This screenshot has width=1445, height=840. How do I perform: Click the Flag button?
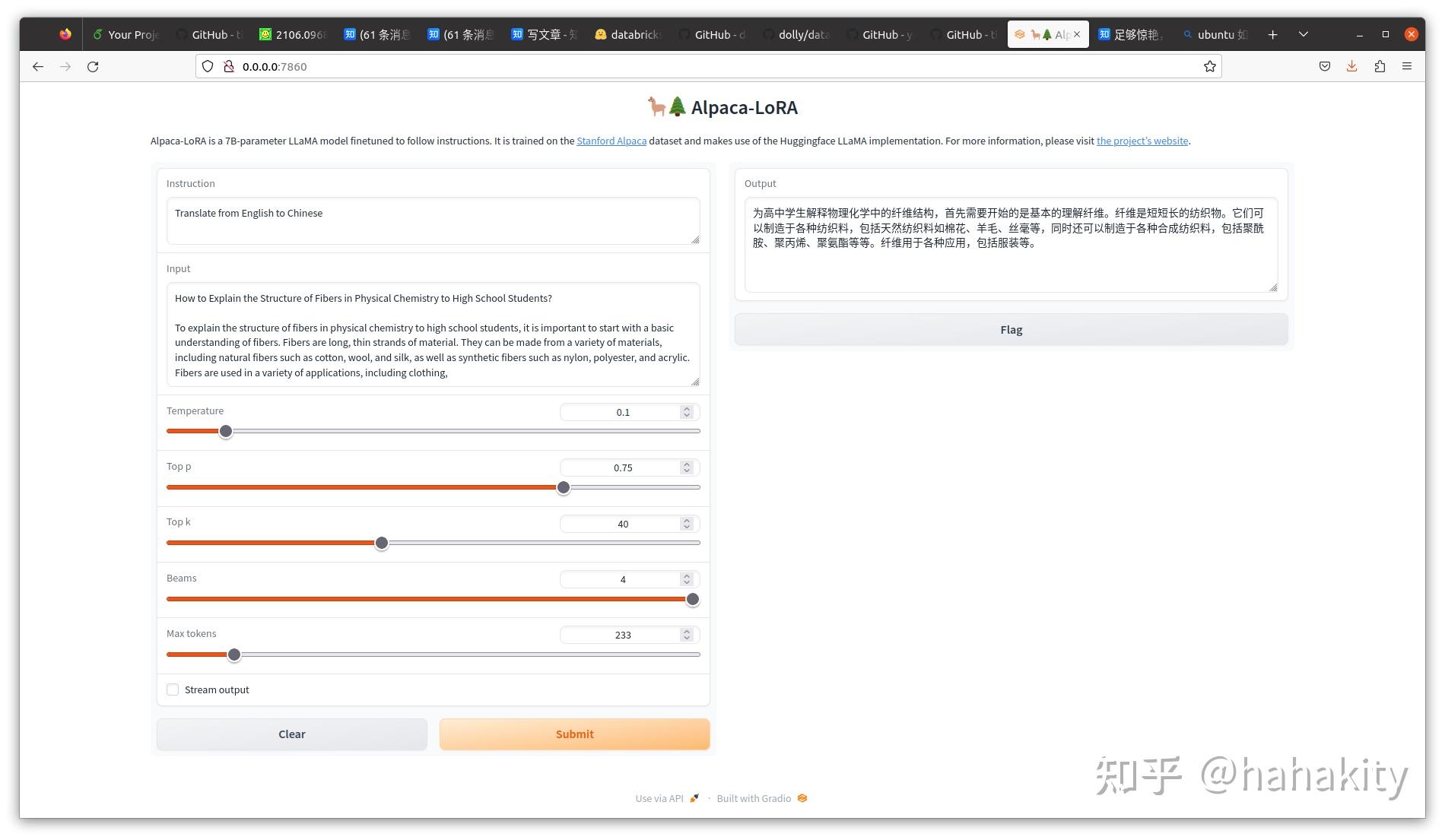(x=1011, y=330)
